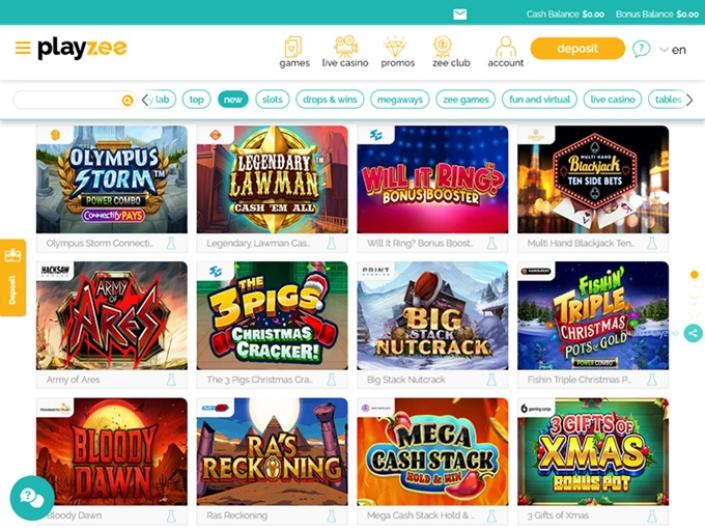Select the slots category tab
Viewport: 705px width, 530px height.
[272, 99]
